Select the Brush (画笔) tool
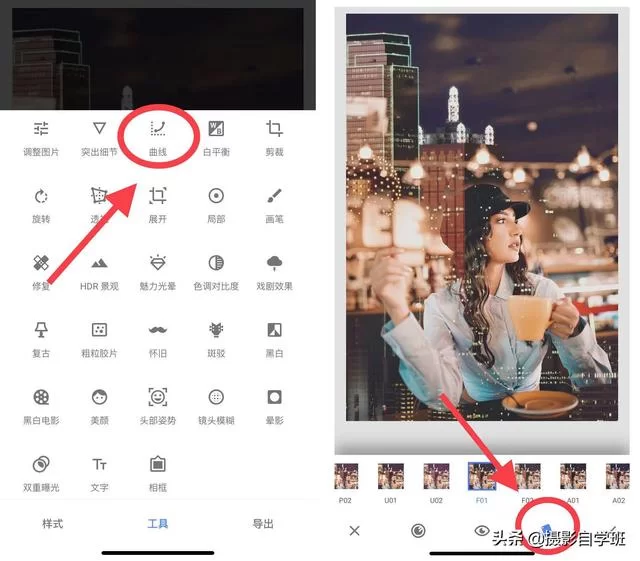The width and height of the screenshot is (640, 561). coord(273,203)
